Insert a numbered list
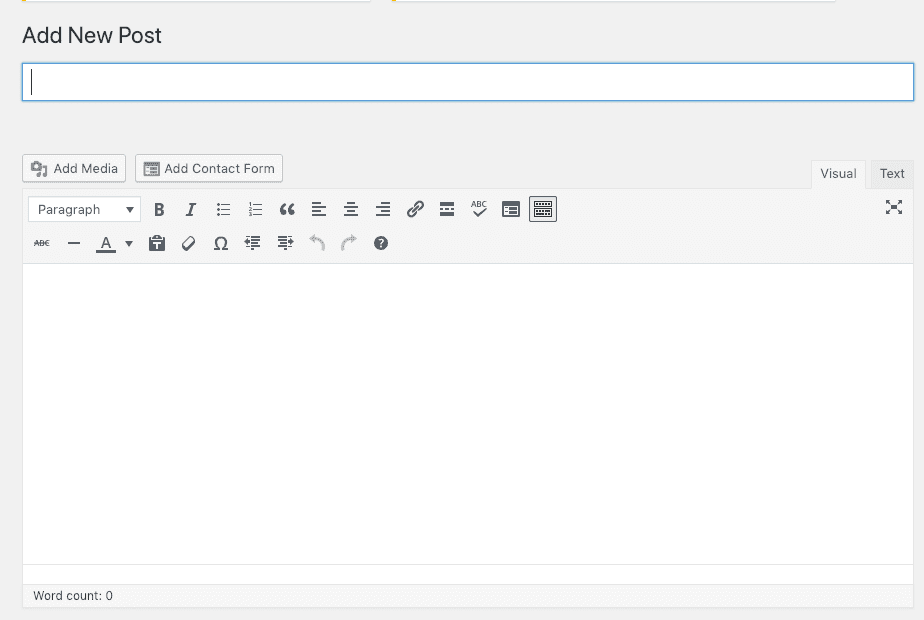This screenshot has width=924, height=620. pos(255,209)
